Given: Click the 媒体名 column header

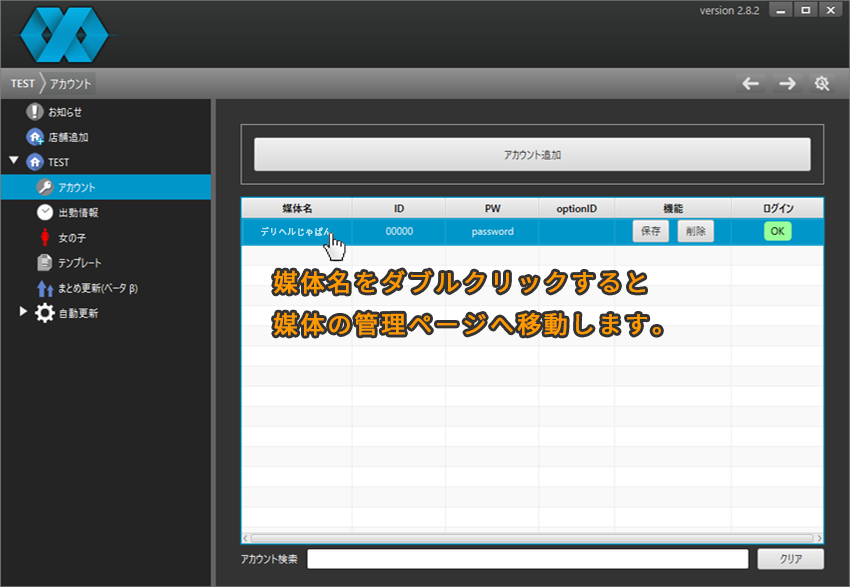Looking at the screenshot, I should coord(297,208).
